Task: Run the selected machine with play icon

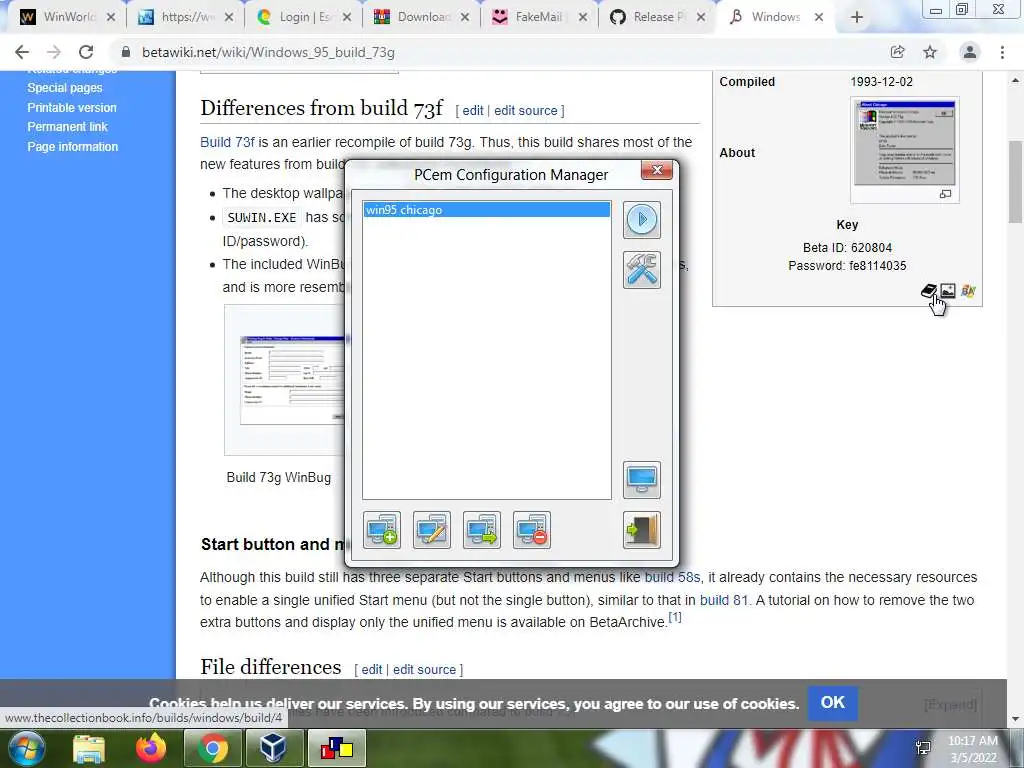Action: coord(641,219)
